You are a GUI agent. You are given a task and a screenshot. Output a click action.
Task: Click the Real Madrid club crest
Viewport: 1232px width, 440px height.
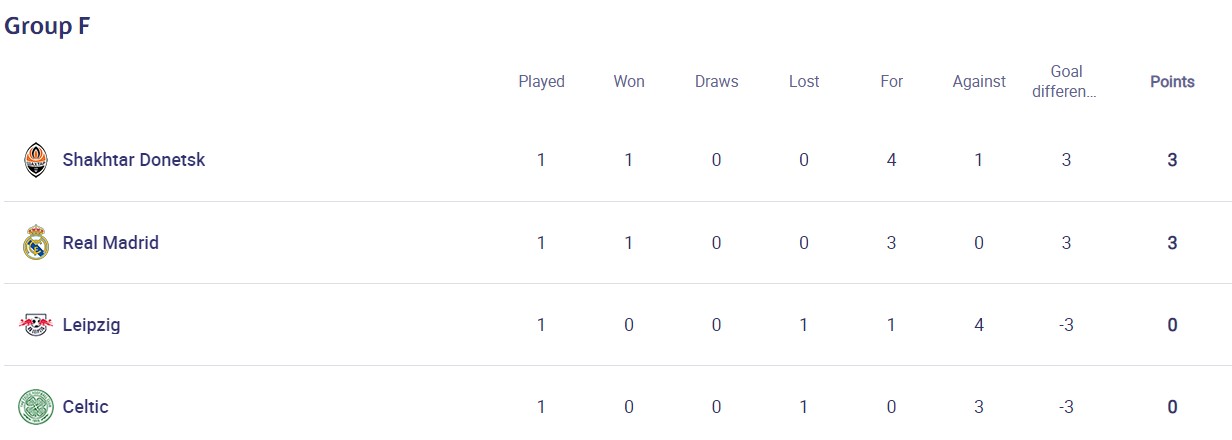click(35, 243)
